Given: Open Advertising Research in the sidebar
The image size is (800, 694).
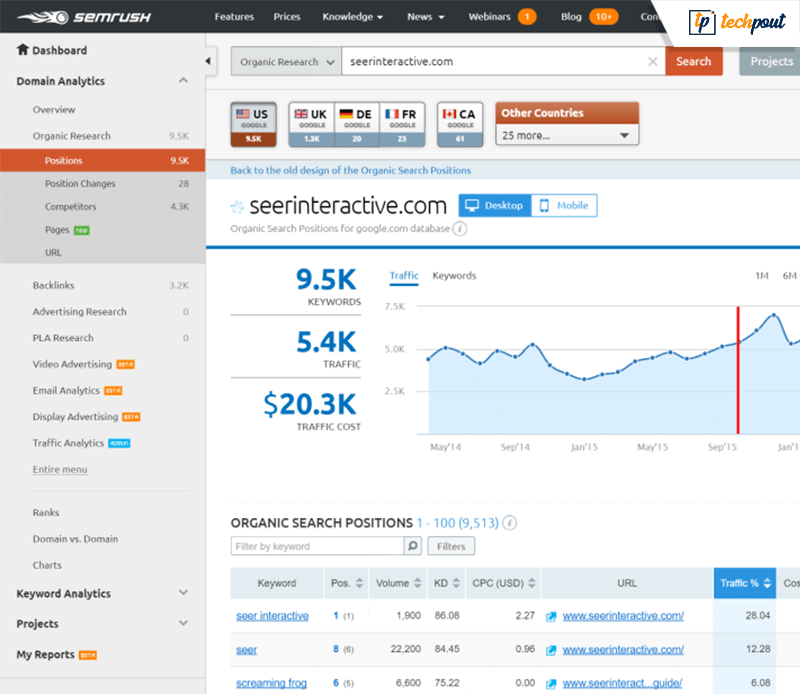Looking at the screenshot, I should (80, 312).
